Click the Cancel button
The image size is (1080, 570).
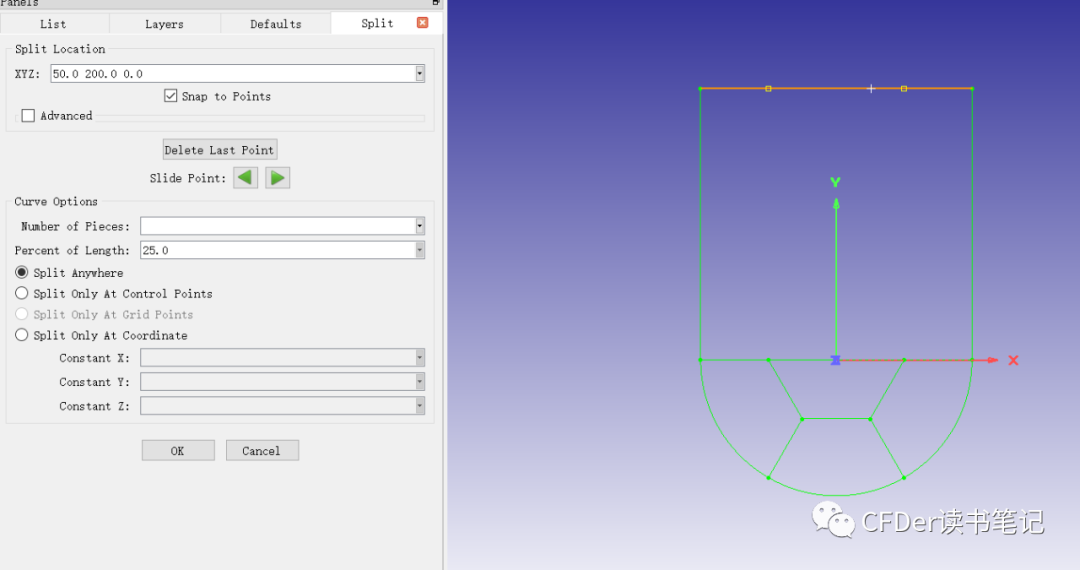[262, 451]
